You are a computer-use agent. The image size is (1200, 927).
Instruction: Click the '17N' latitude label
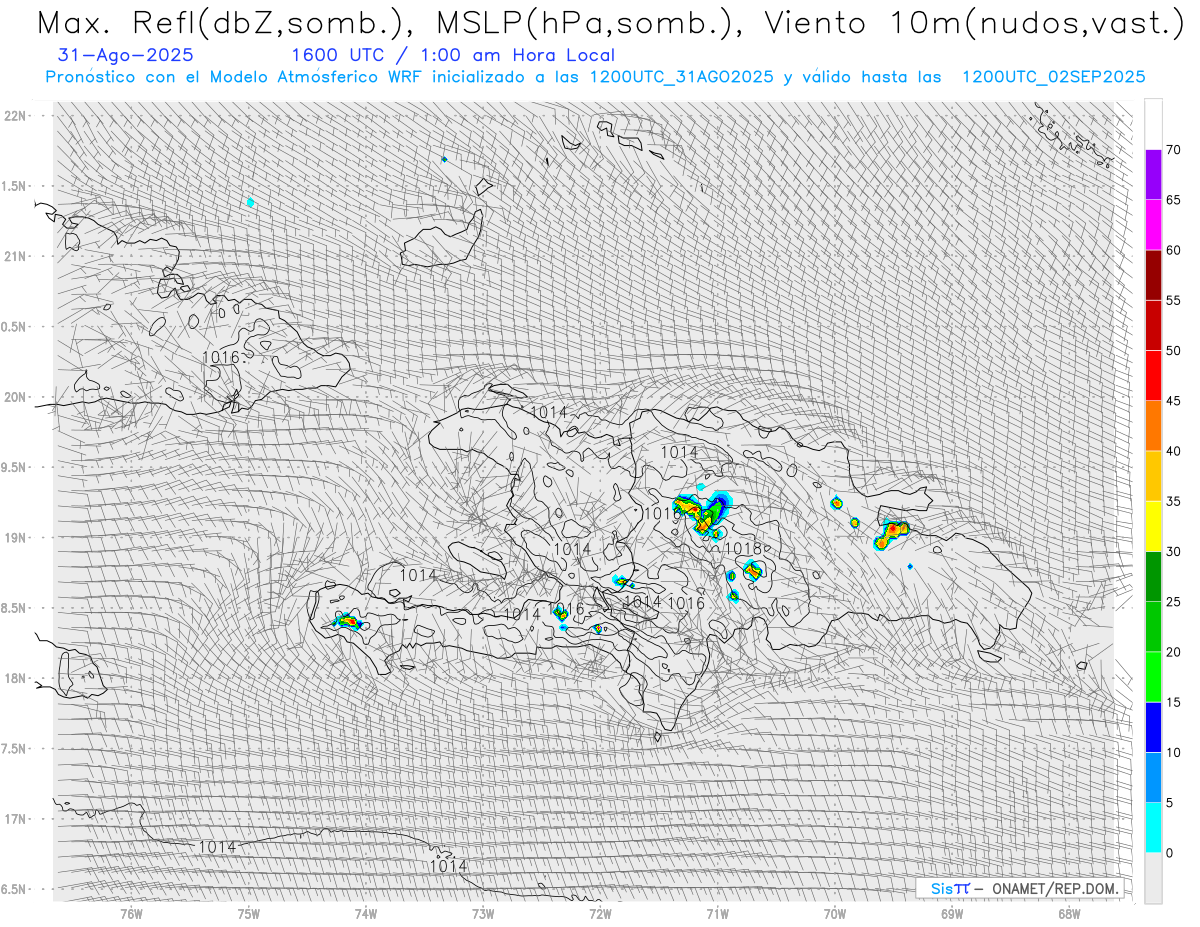(16, 819)
